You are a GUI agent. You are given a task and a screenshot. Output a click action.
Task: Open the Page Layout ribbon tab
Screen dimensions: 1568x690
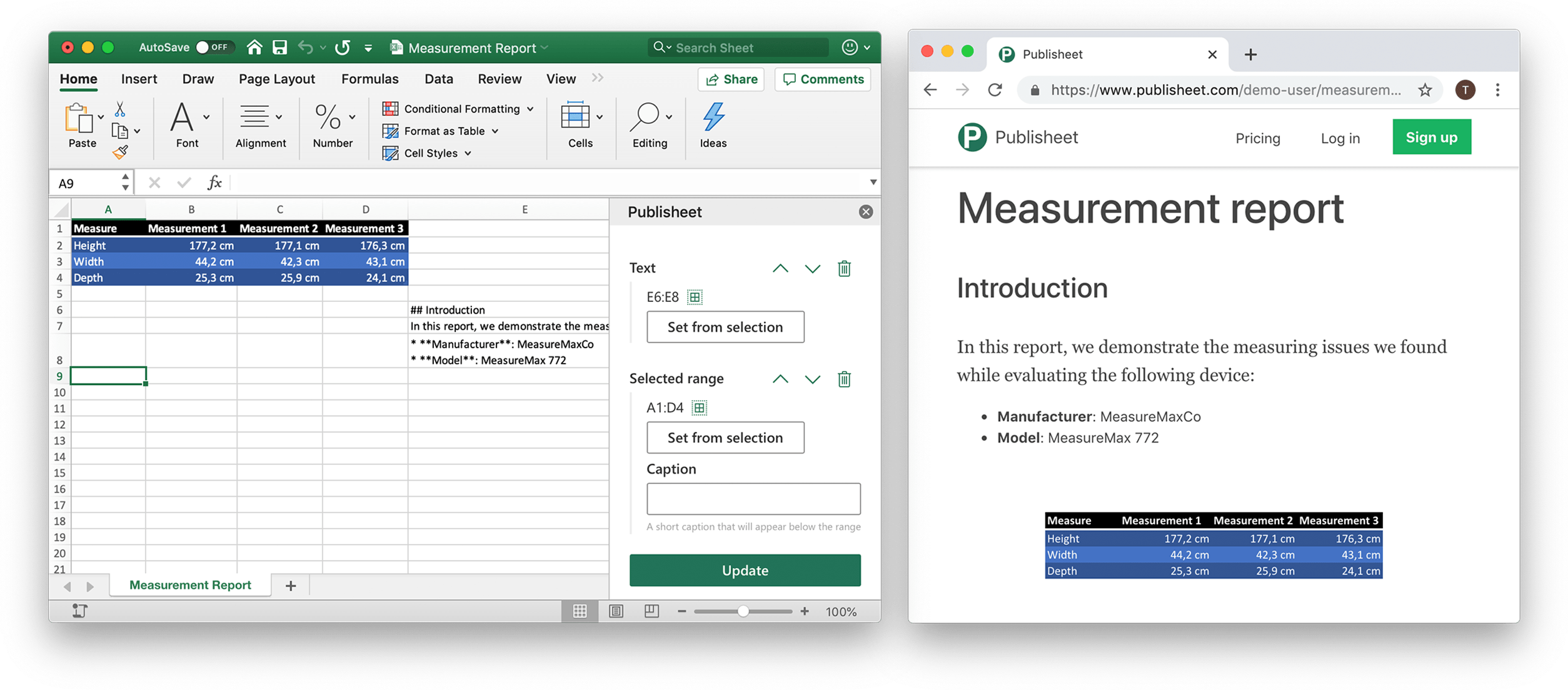pos(276,79)
